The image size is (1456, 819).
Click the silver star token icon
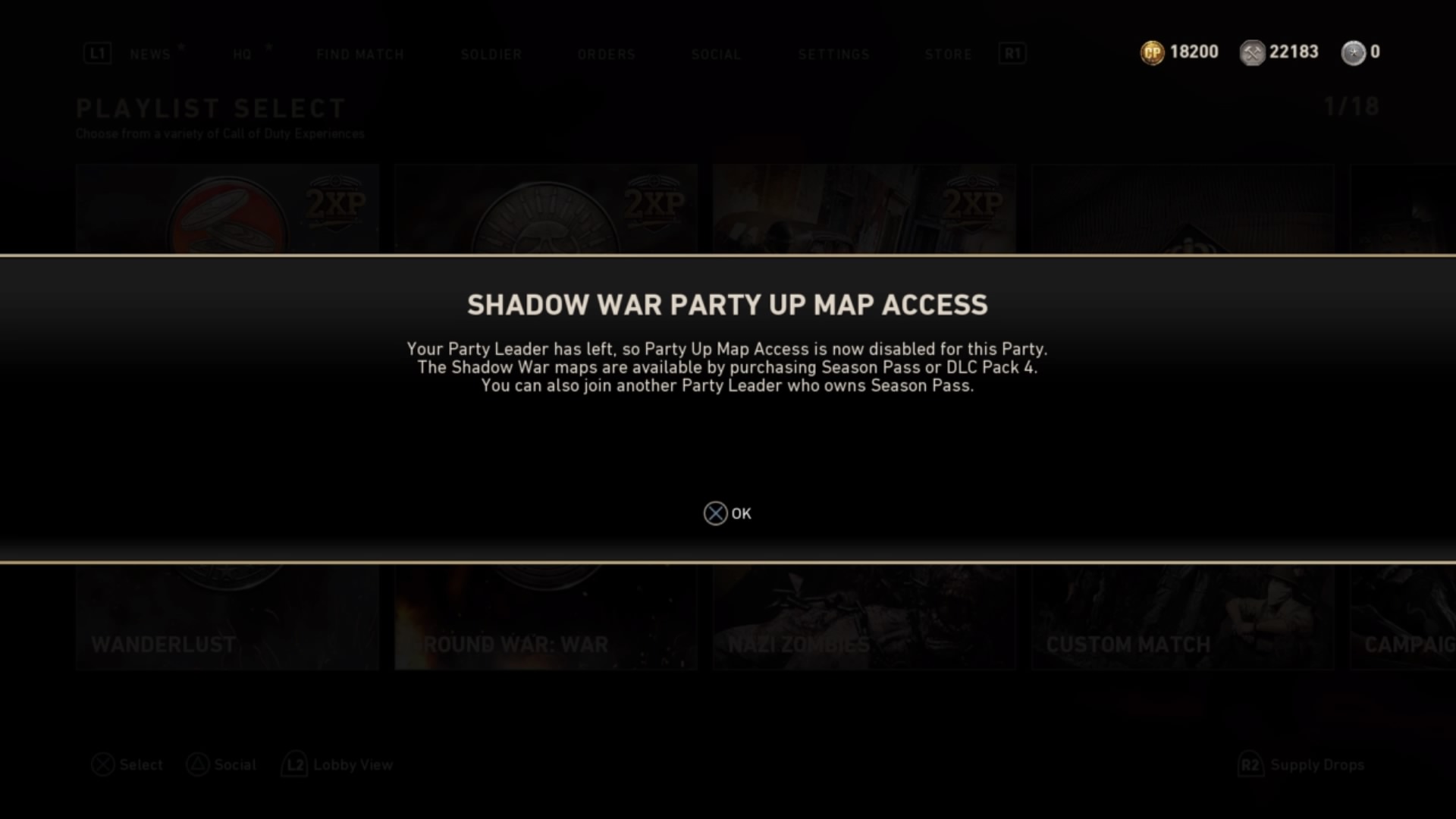tap(1353, 52)
